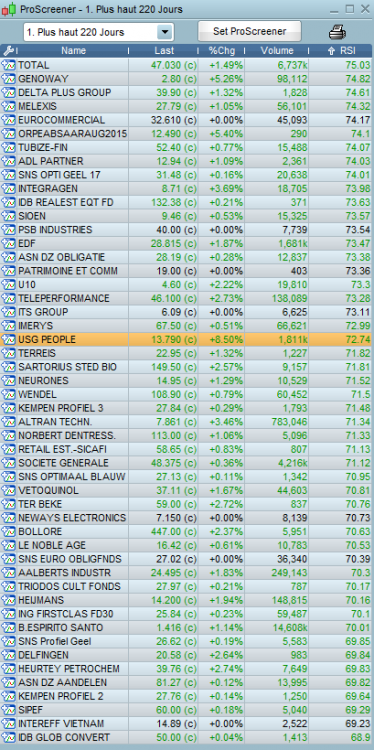Viewport: 374px width, 750px height.
Task: Open the chart icon next to BOLLORE
Action: click(9, 531)
